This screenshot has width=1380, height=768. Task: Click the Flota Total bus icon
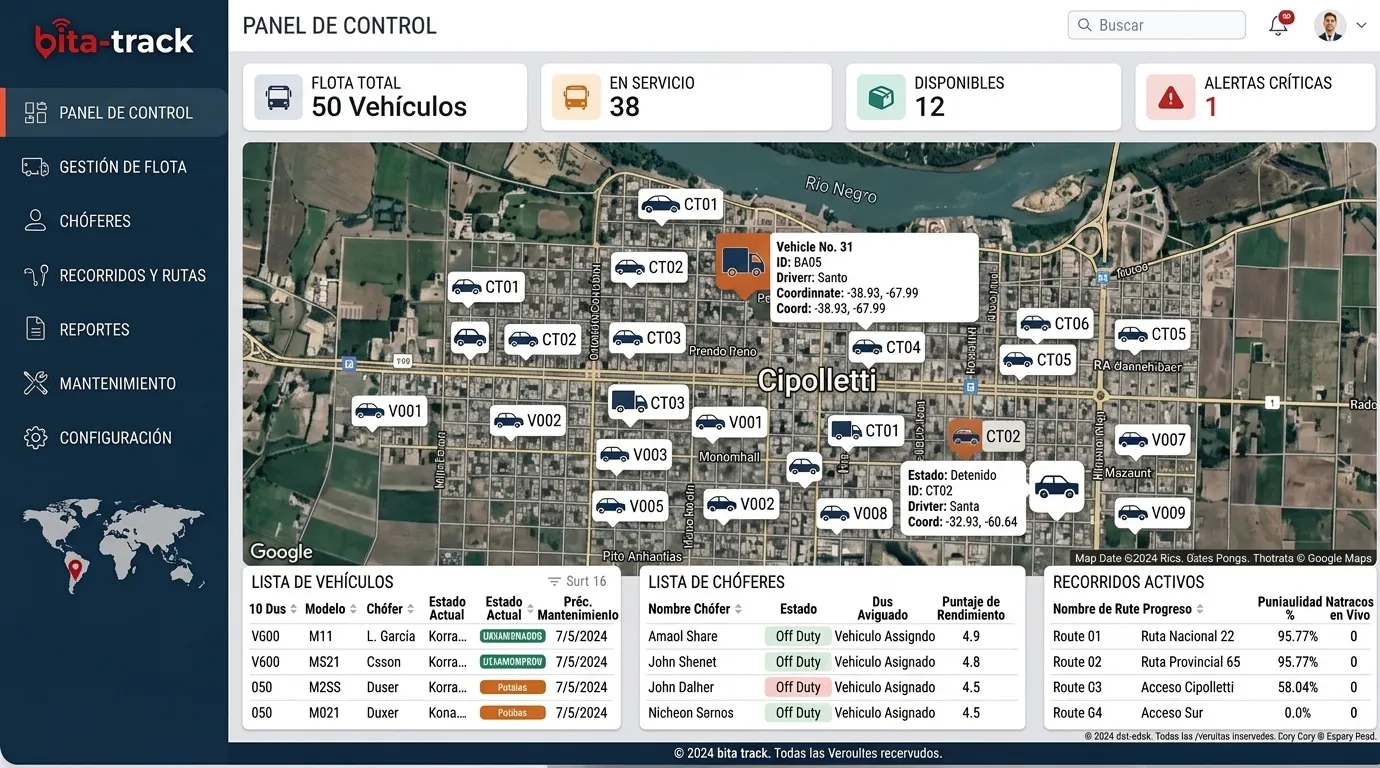pyautogui.click(x=279, y=97)
